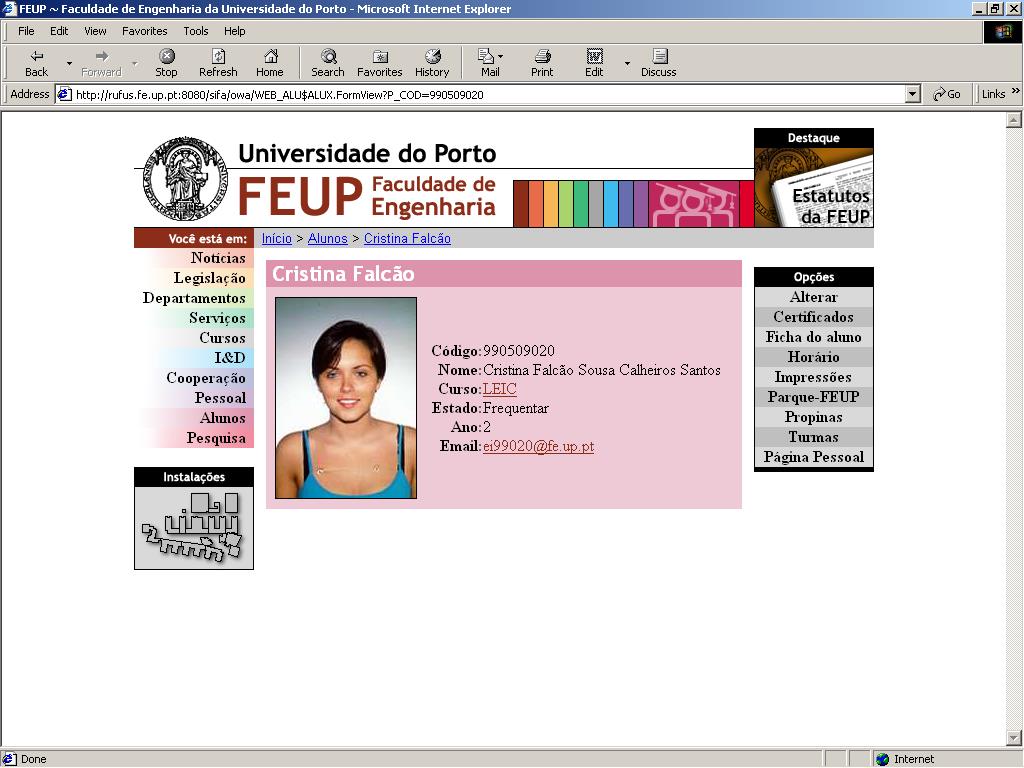
Task: Open Departamentos in left navigation
Action: point(194,298)
